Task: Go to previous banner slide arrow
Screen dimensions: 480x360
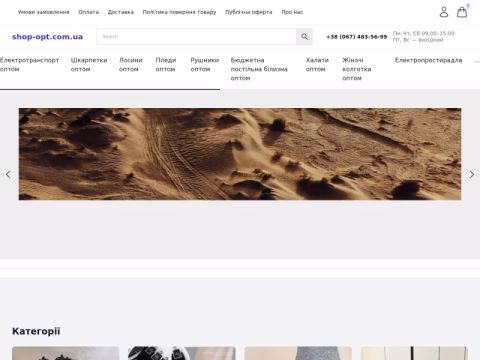Action: tap(8, 174)
